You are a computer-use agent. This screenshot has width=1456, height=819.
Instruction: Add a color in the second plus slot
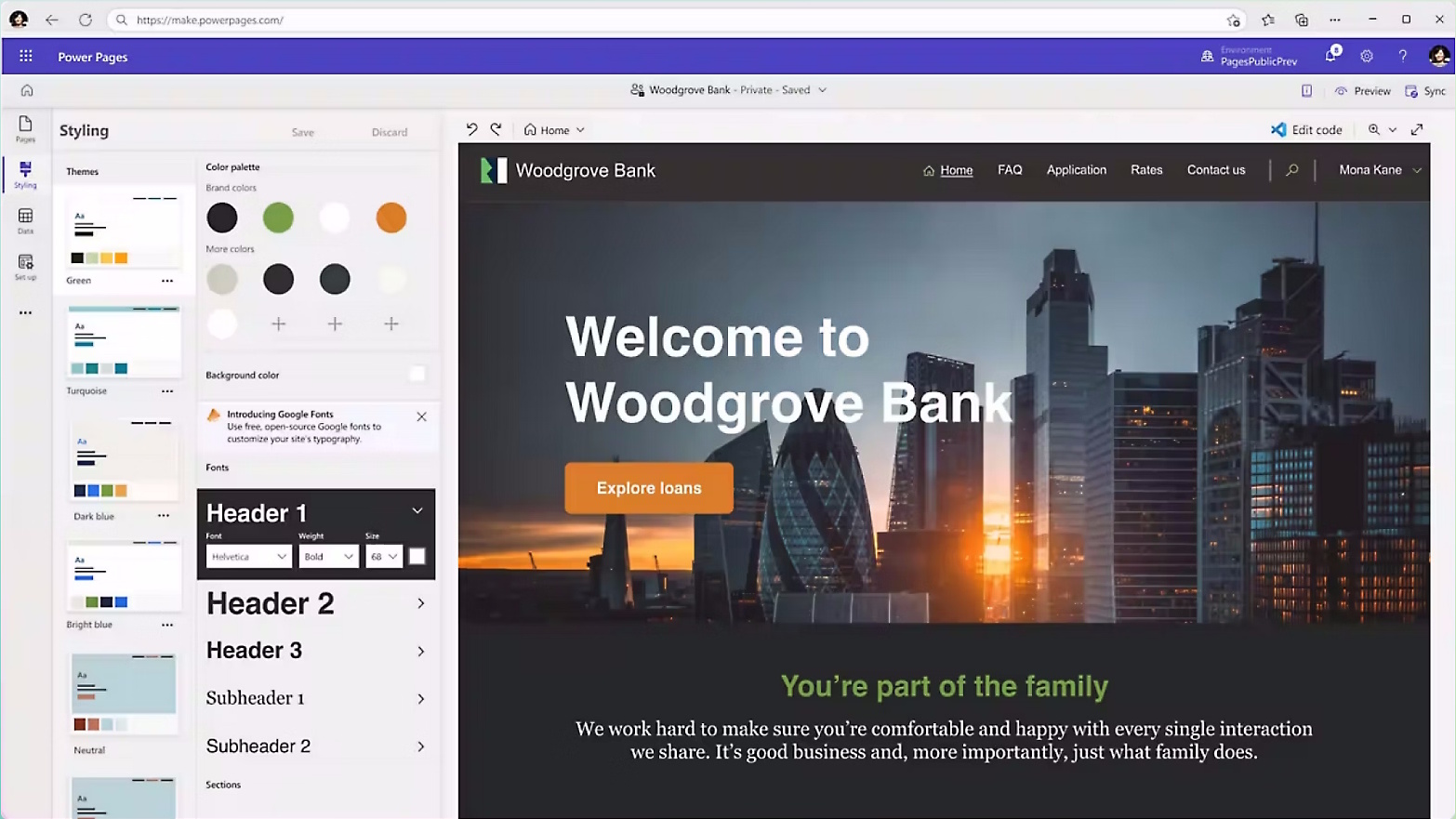click(335, 324)
